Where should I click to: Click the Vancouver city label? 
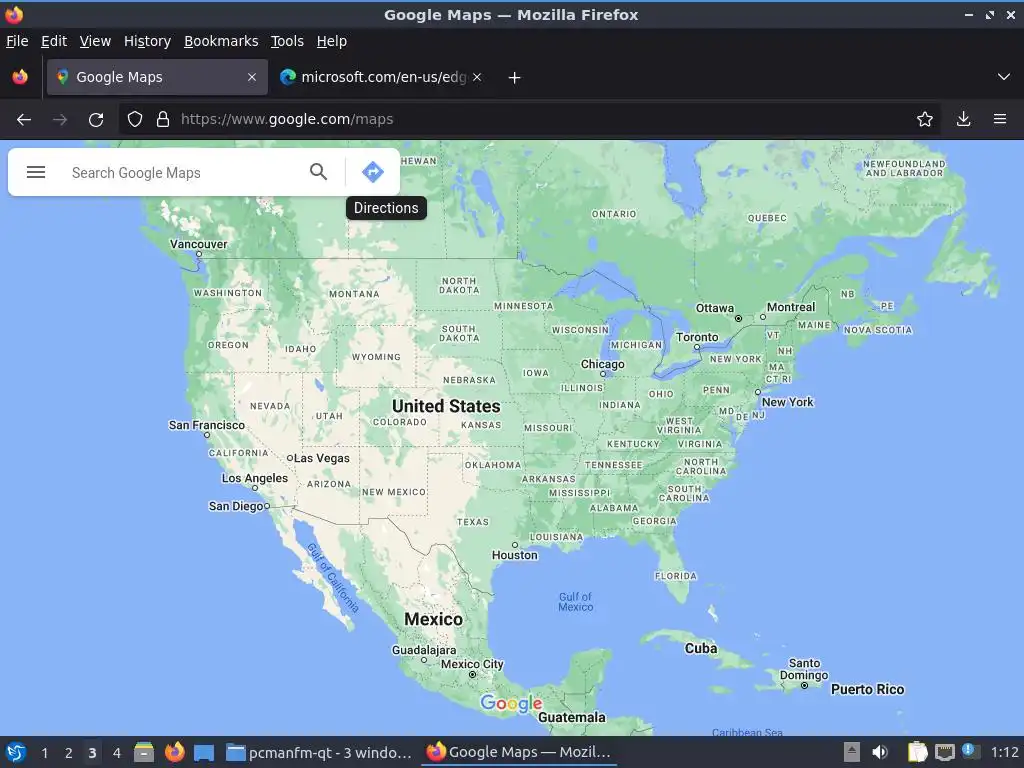tap(199, 244)
